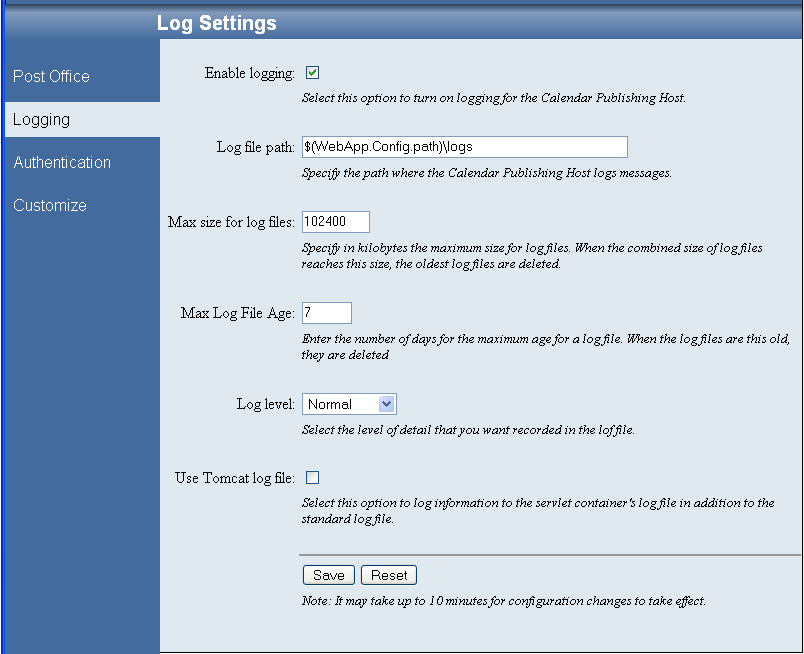
Task: Tick the Use Tomcat log file checkbox
Action: pyautogui.click(x=312, y=478)
